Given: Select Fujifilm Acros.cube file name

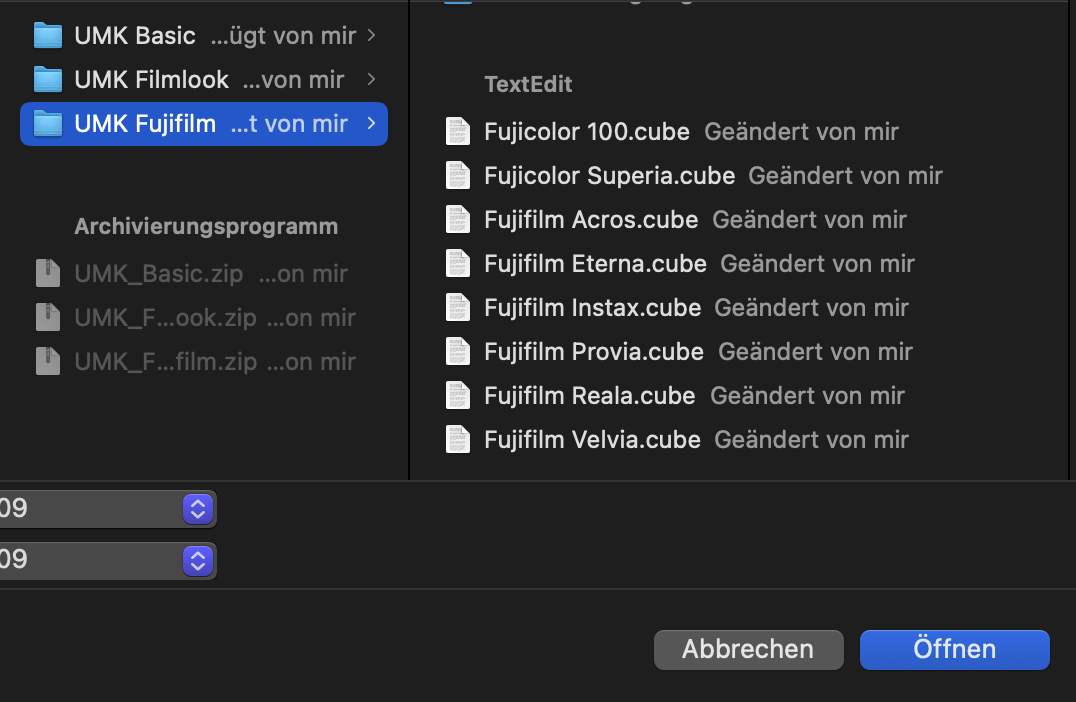Looking at the screenshot, I should pyautogui.click(x=591, y=220).
